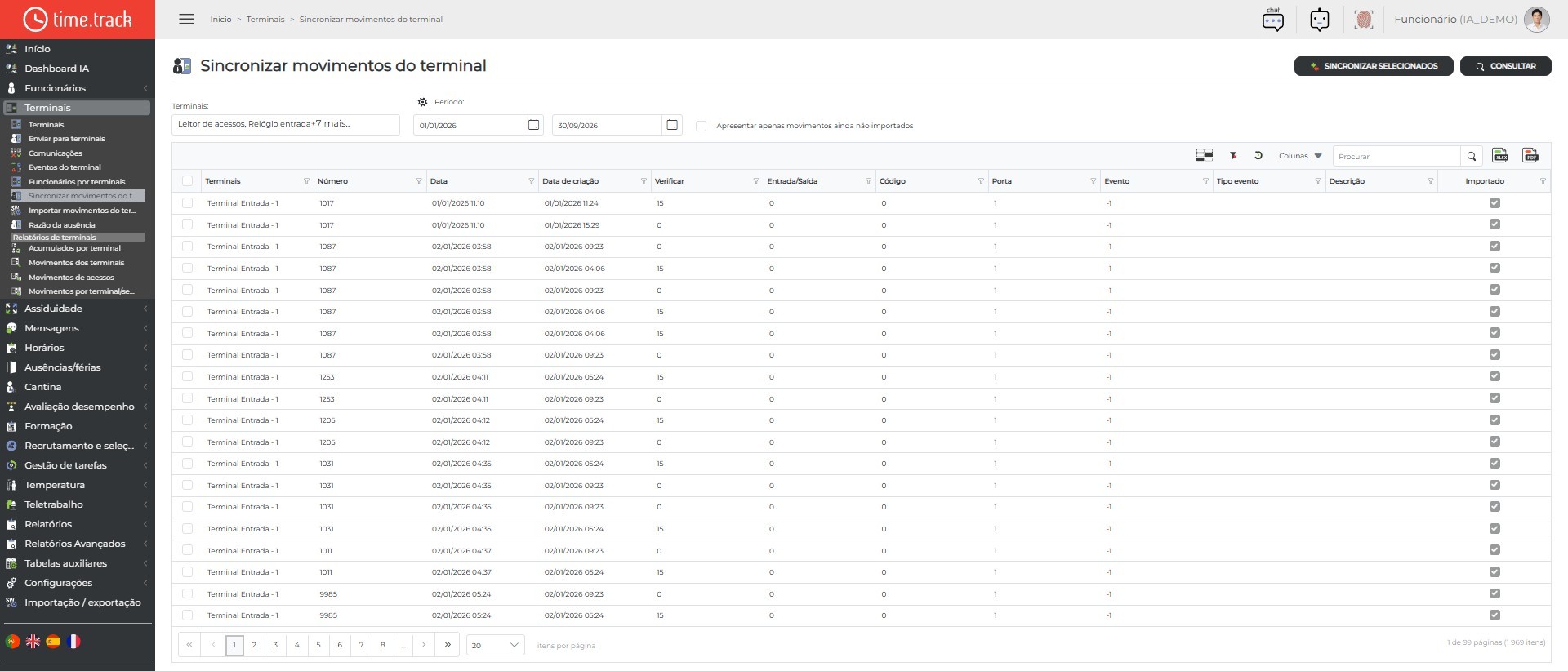Tick the select-all checkbox in table header
The width and height of the screenshot is (1568, 671).
click(x=188, y=181)
